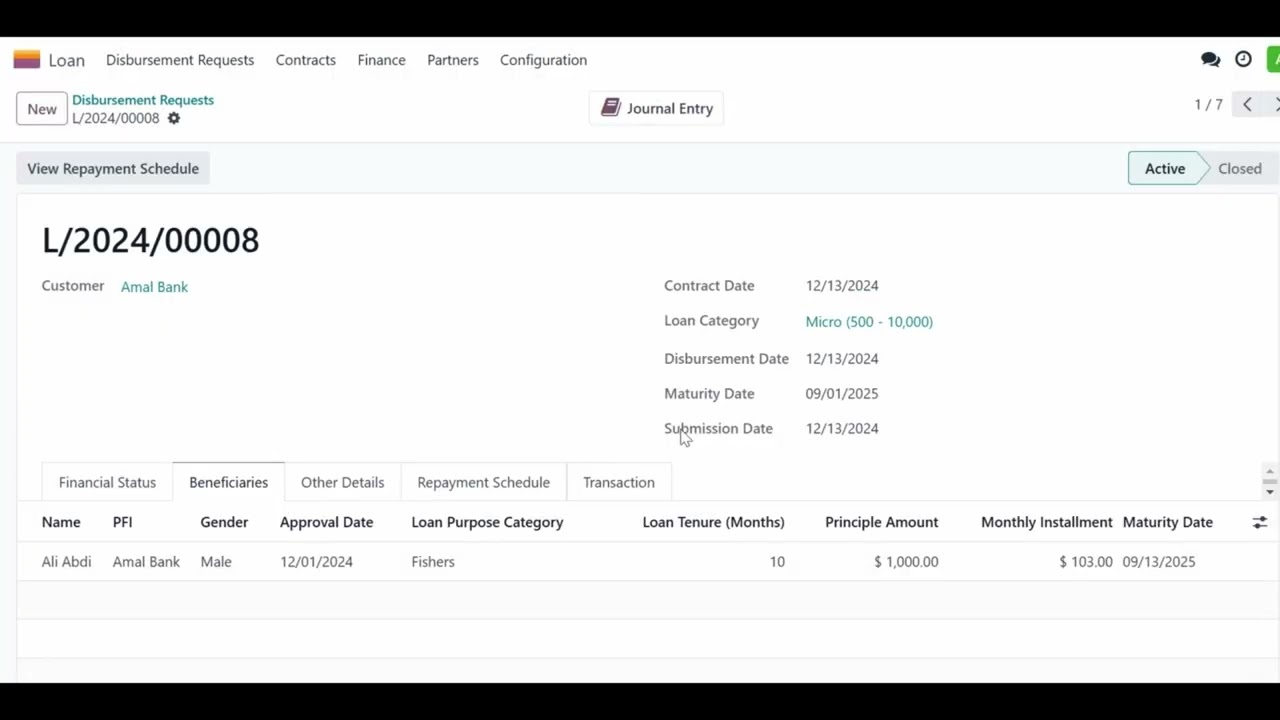1280x720 pixels.
Task: Click the $ 1,000.00 principle amount cell
Action: [906, 562]
